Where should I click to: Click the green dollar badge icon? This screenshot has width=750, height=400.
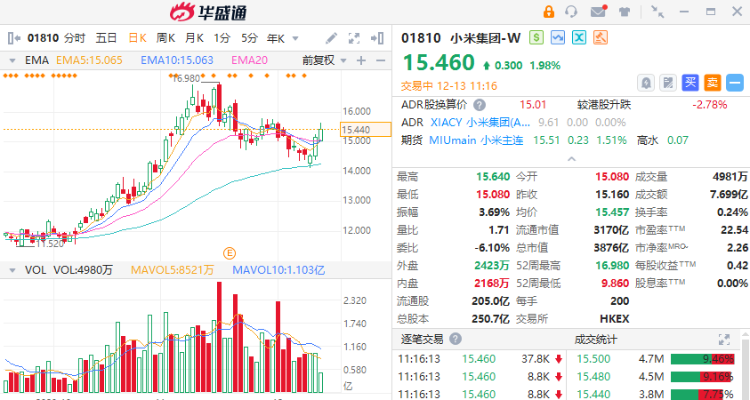click(536, 37)
